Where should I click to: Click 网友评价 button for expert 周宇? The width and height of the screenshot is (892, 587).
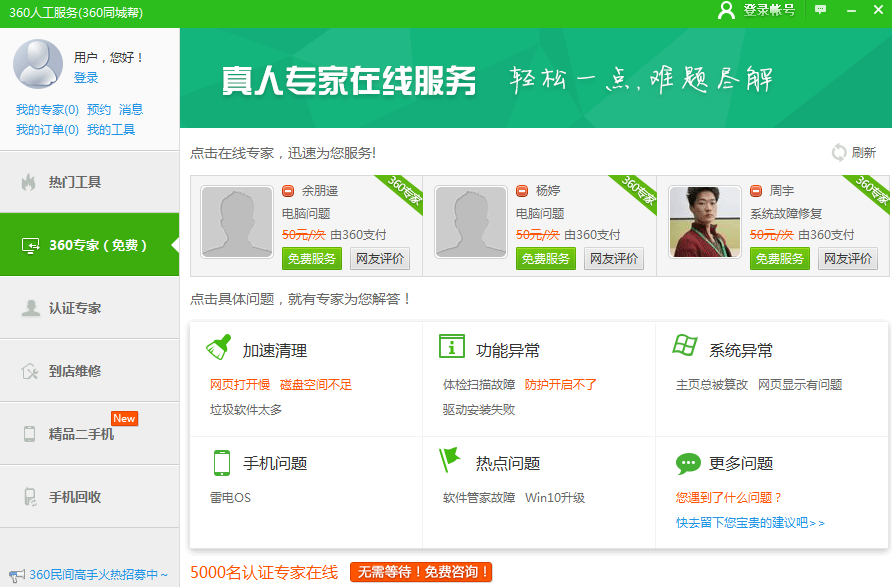(848, 259)
